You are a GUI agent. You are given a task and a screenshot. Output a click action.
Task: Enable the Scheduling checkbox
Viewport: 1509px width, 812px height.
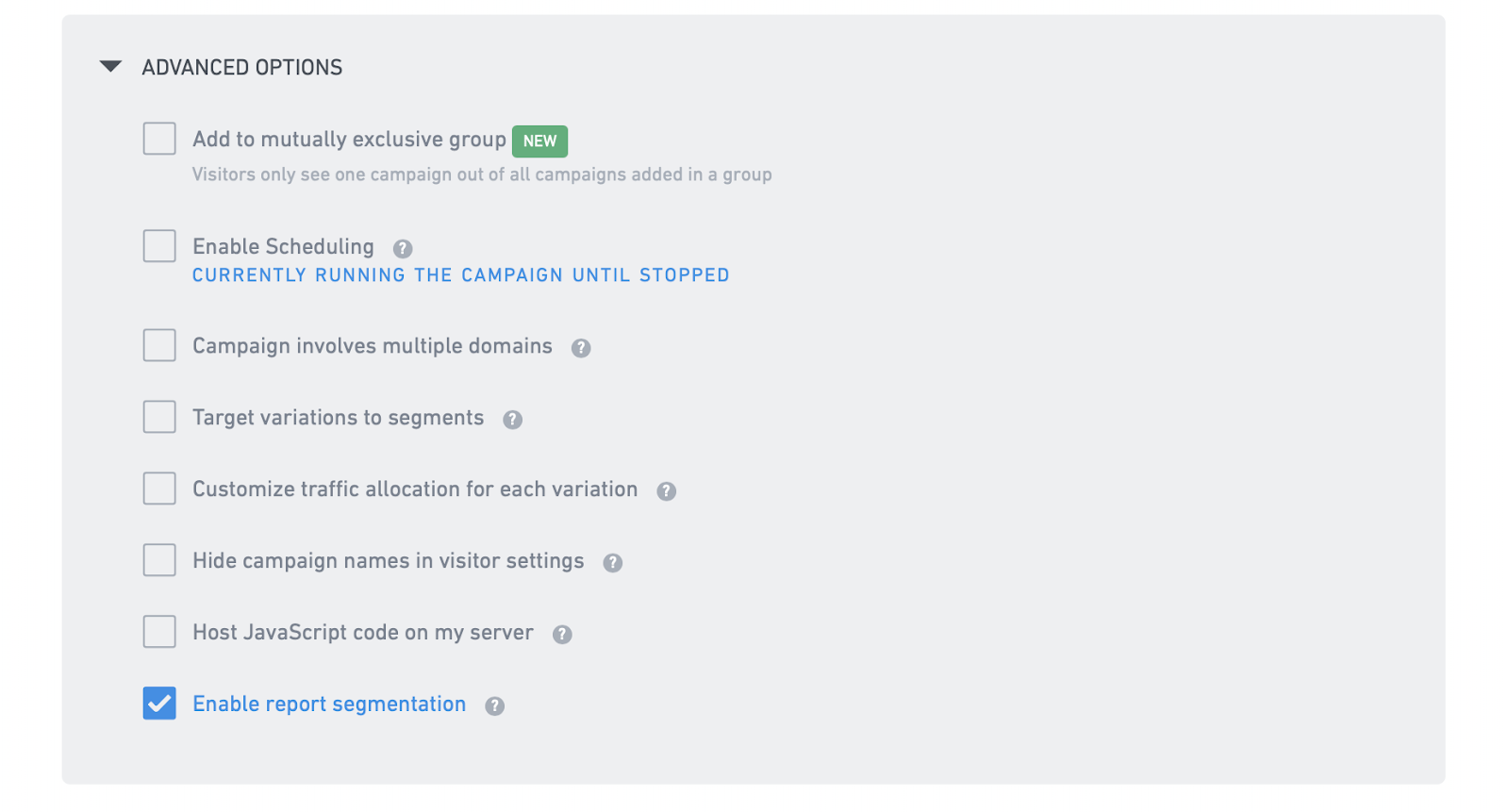pos(159,246)
